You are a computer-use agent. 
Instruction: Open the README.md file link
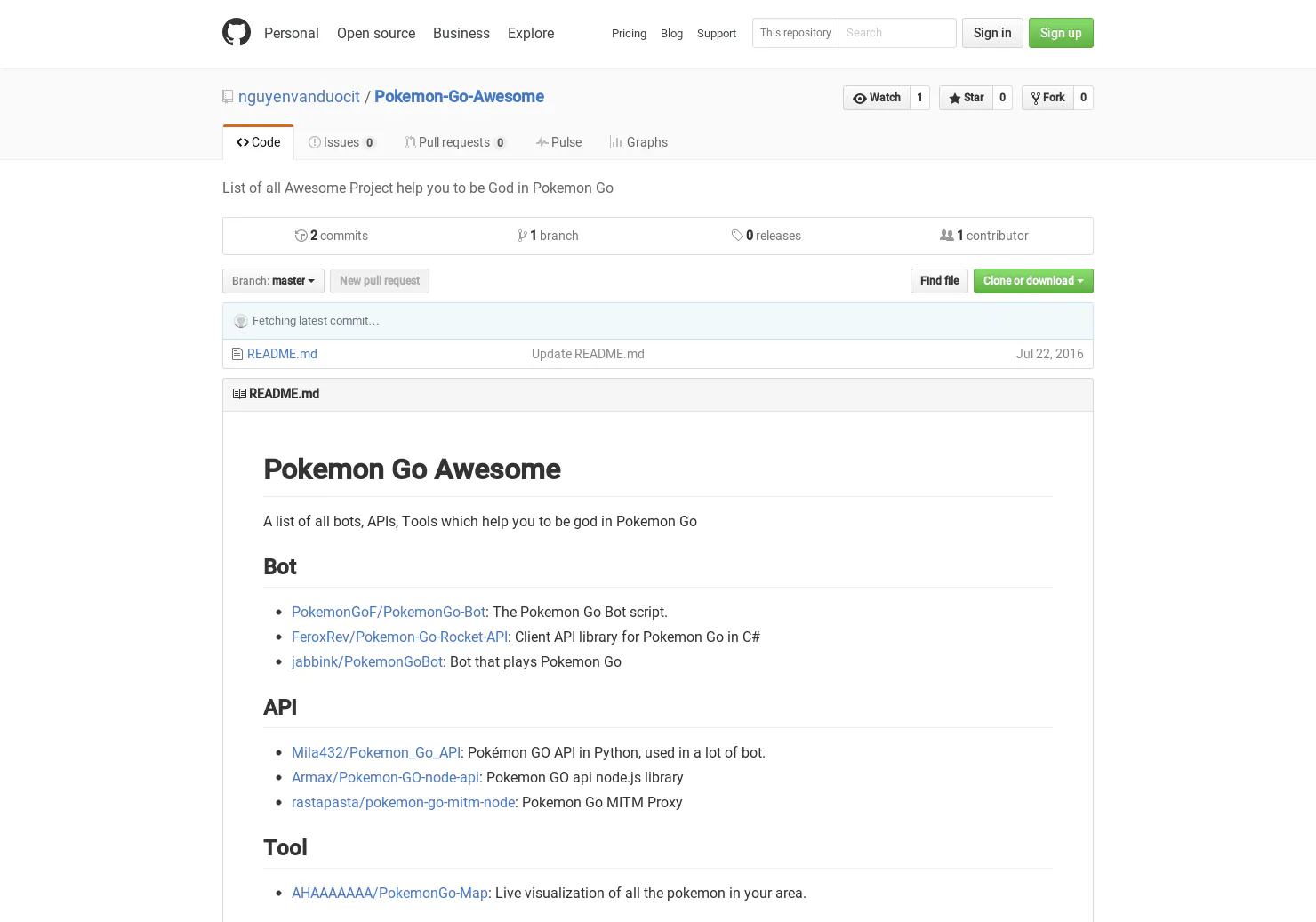(282, 354)
